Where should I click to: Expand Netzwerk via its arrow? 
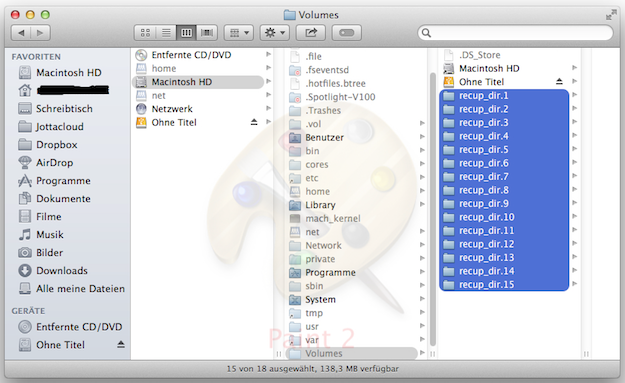pyautogui.click(x=268, y=108)
